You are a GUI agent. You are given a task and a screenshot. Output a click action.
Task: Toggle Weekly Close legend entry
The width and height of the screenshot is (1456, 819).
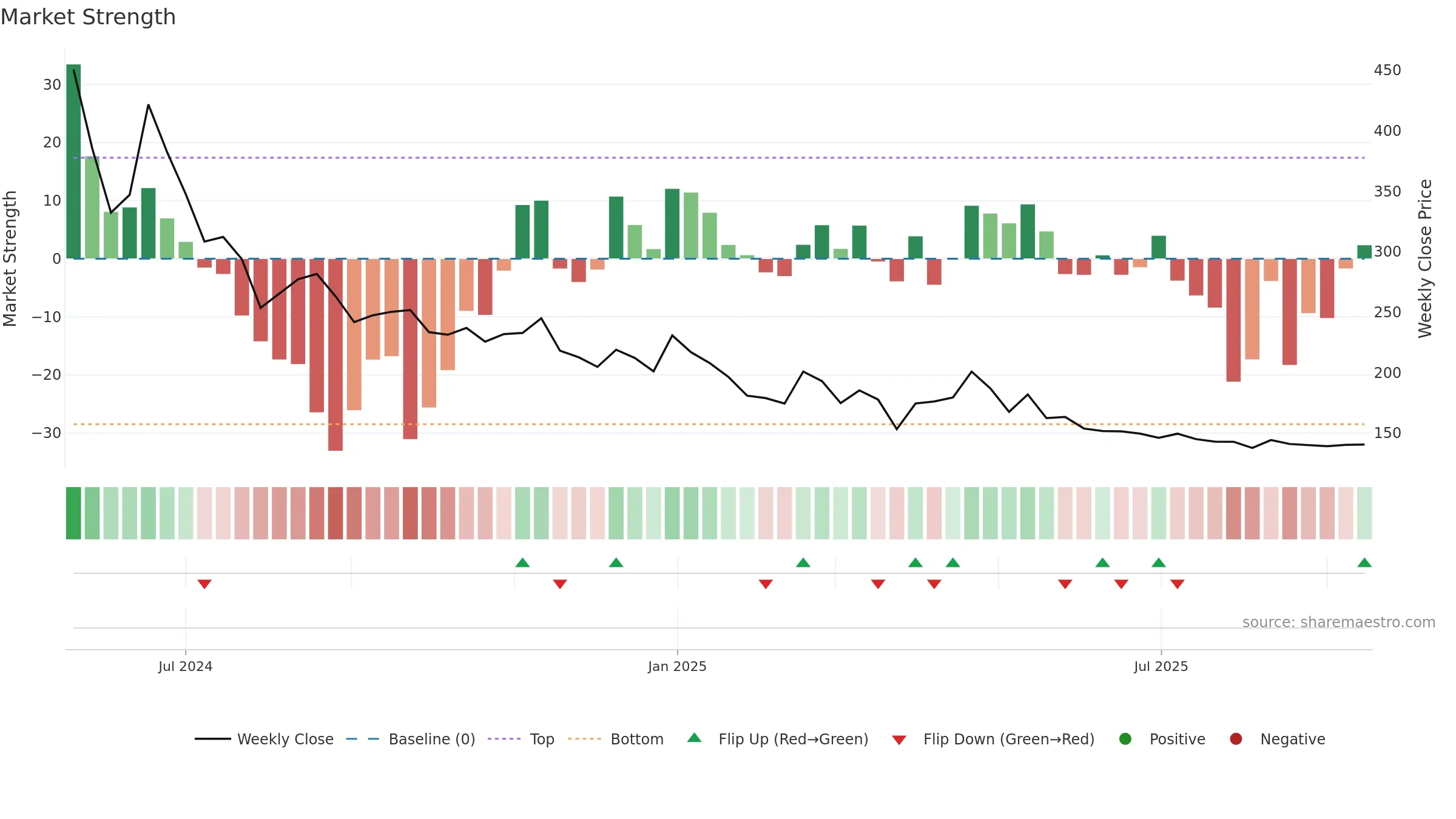tap(264, 739)
